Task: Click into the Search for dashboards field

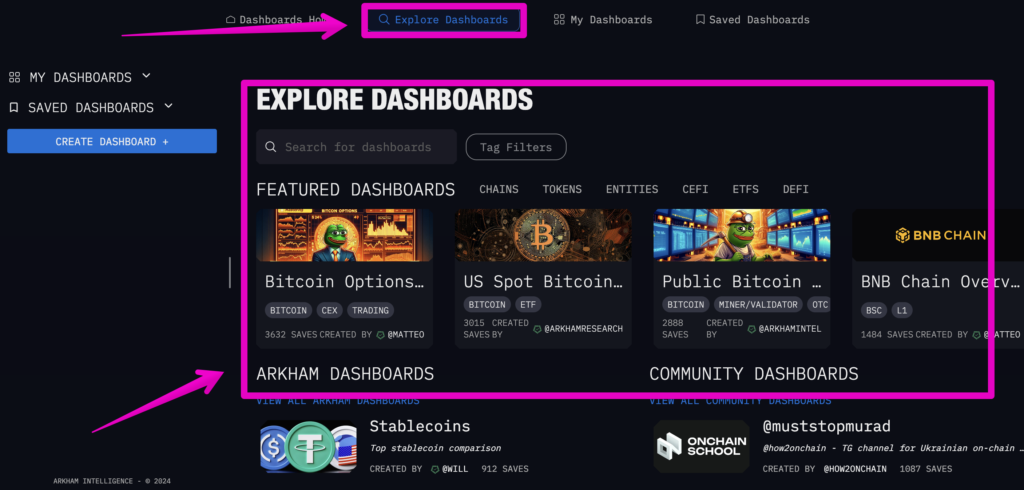Action: point(366,147)
